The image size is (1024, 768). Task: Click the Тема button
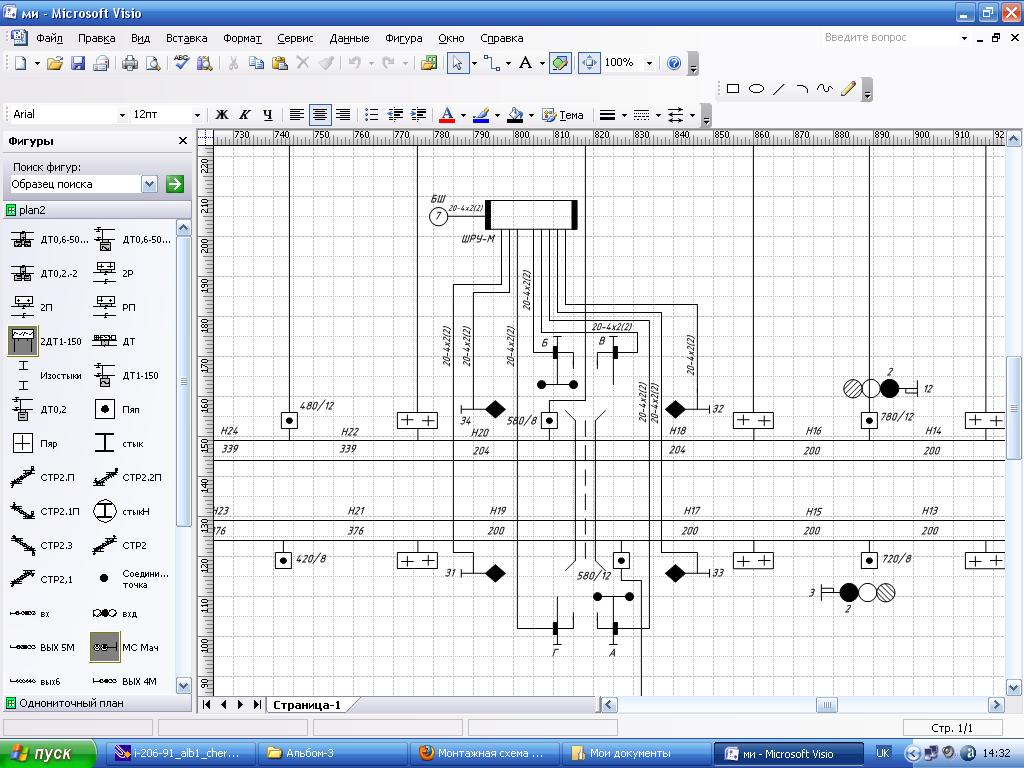tap(563, 115)
